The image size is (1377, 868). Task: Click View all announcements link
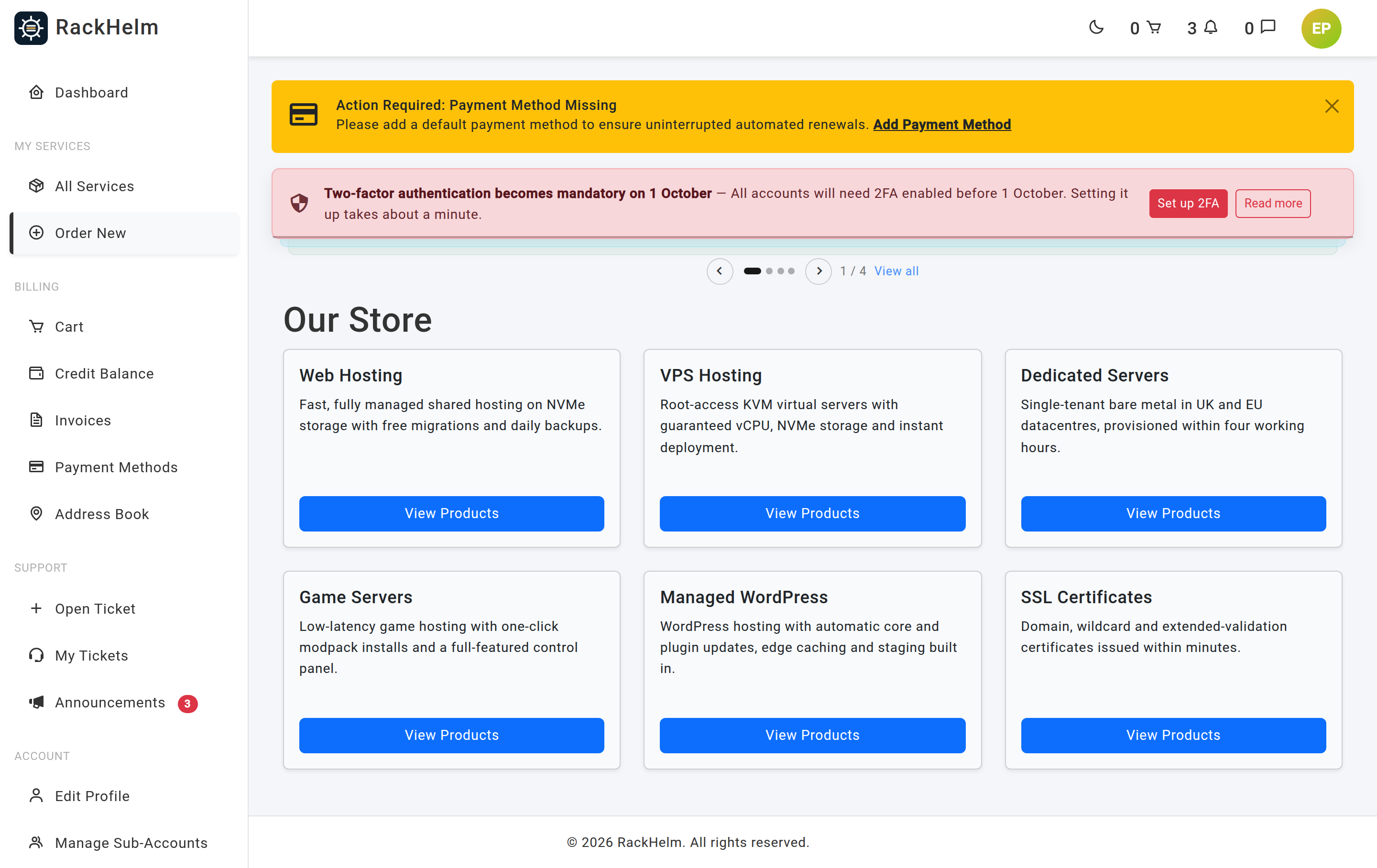(896, 271)
